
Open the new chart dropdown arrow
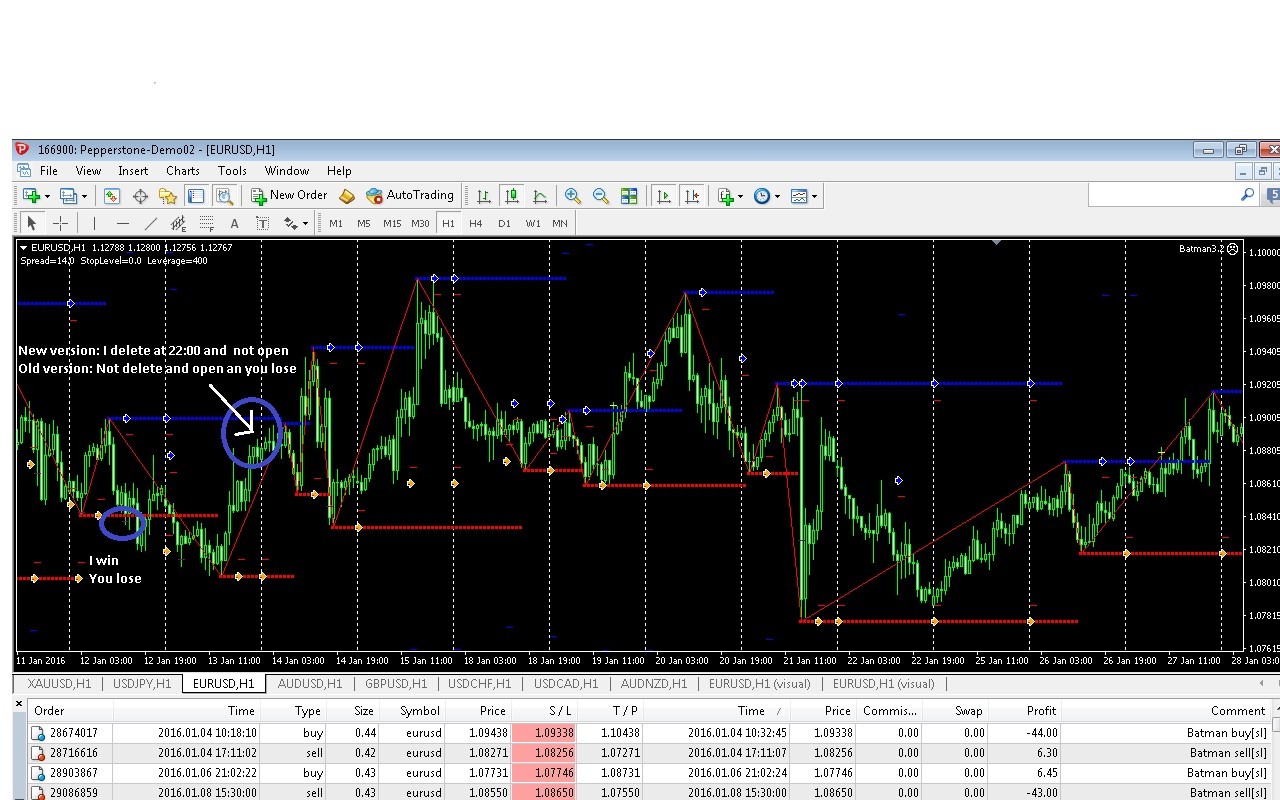pos(48,196)
